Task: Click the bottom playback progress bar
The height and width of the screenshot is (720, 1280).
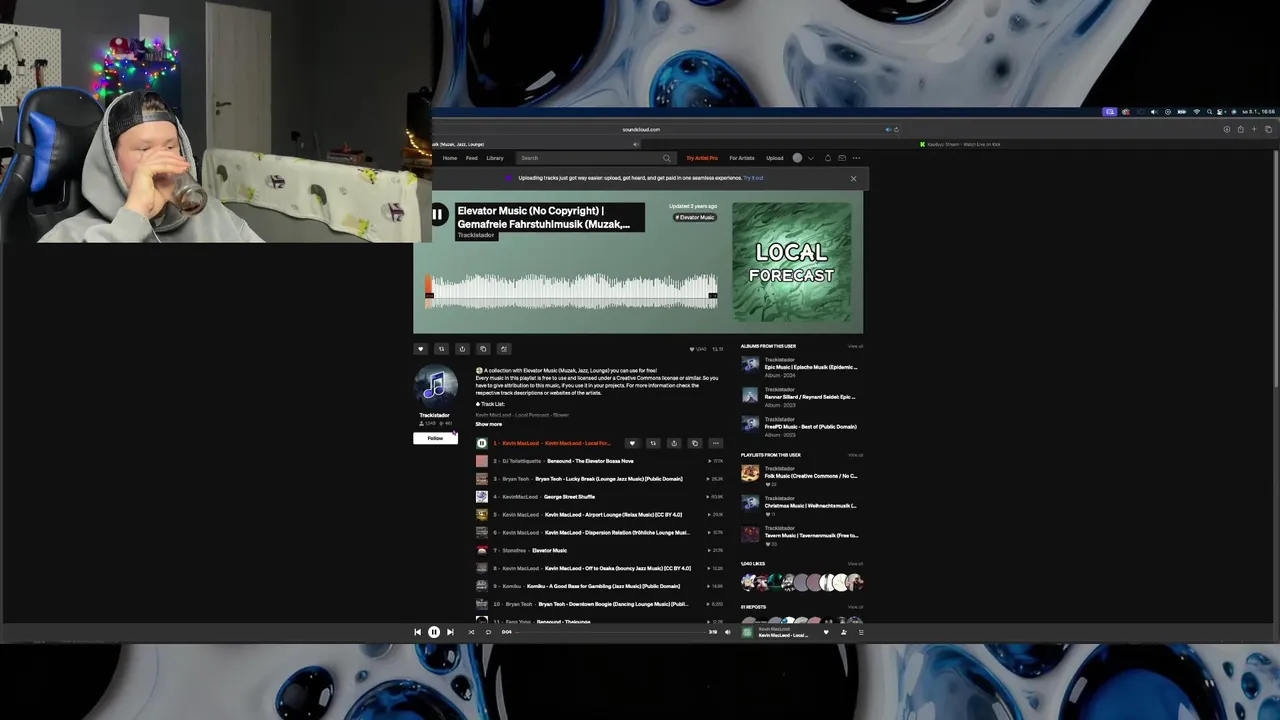Action: click(x=610, y=632)
